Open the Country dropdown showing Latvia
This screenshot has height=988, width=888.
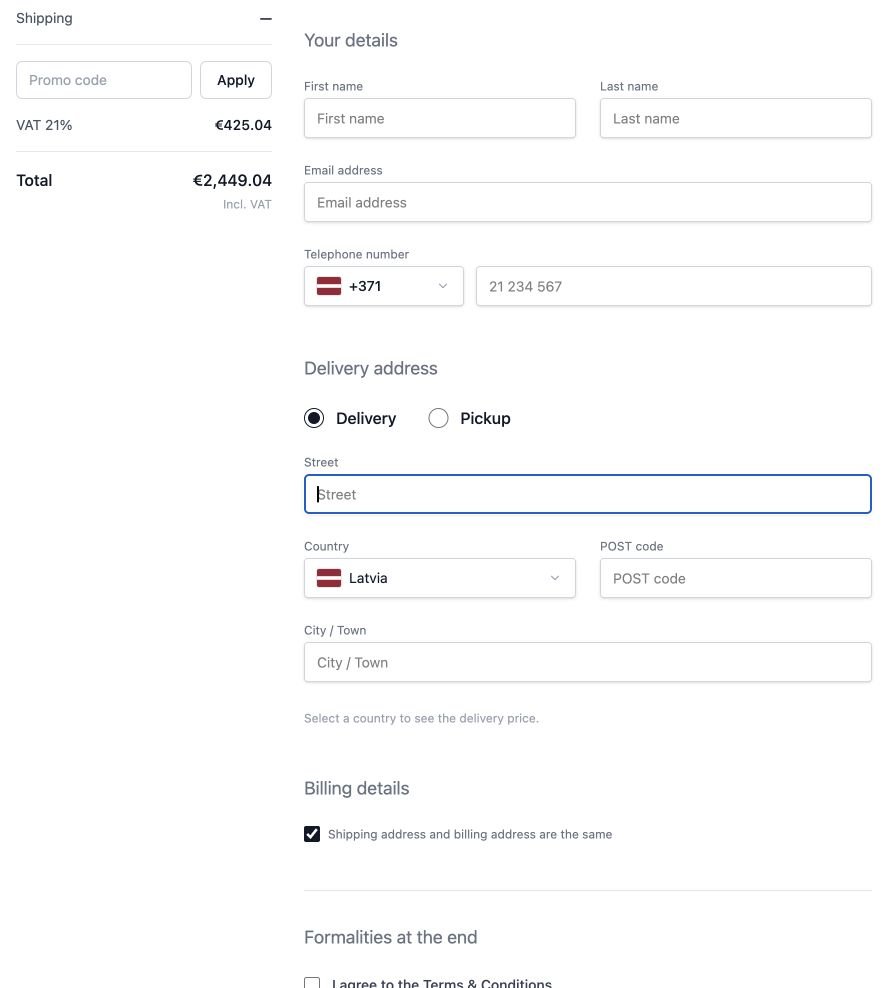439,578
